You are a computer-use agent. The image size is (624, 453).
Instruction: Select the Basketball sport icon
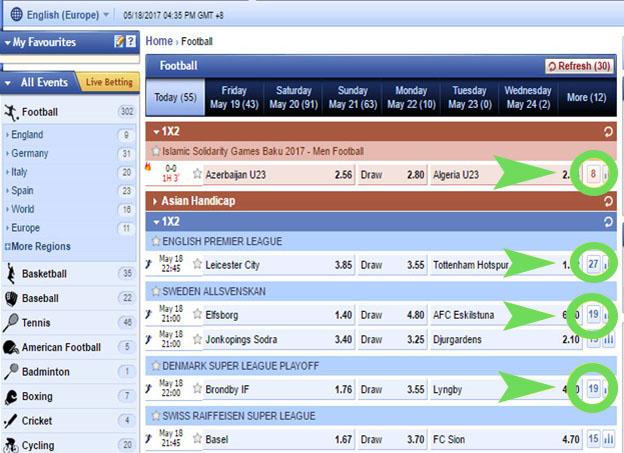[x=11, y=273]
